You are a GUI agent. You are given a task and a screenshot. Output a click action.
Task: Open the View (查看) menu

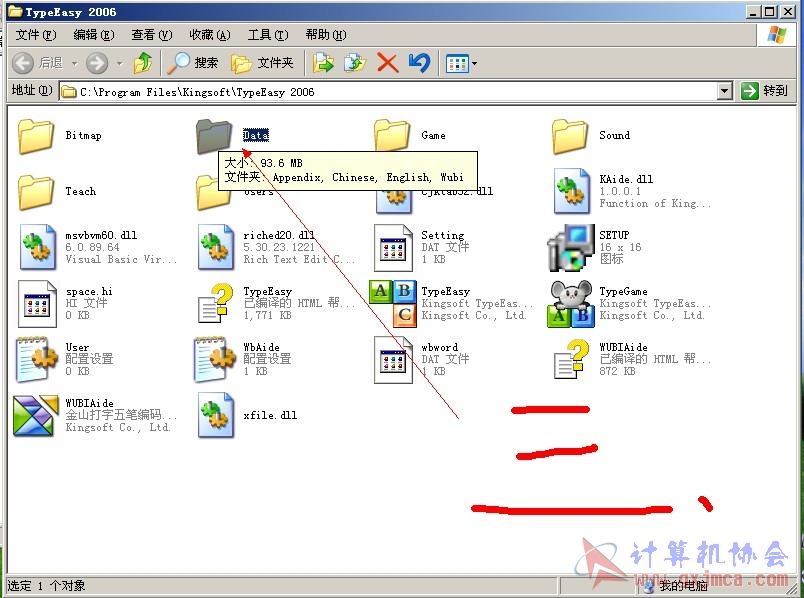[x=152, y=35]
